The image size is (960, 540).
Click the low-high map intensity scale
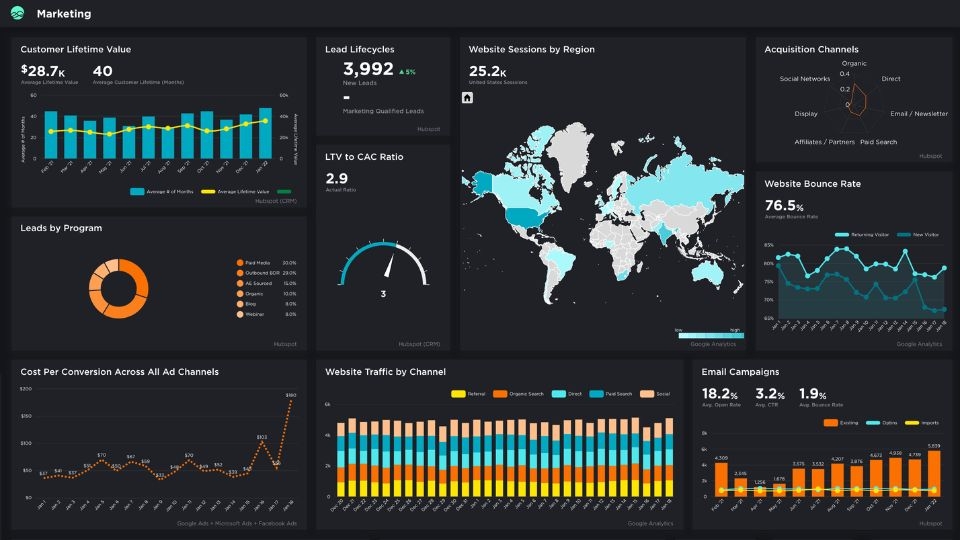(x=711, y=335)
